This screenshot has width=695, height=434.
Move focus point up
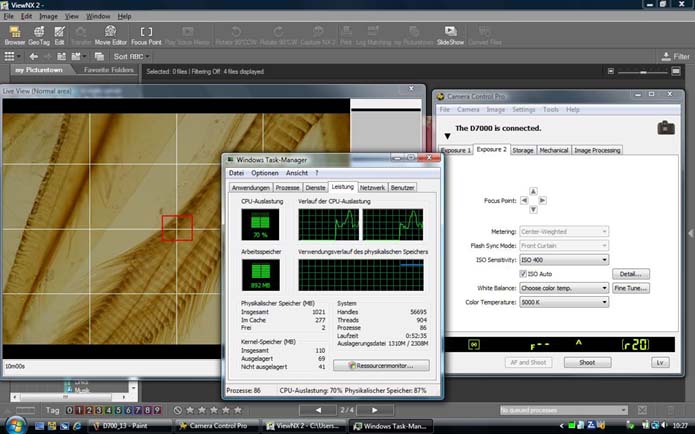(533, 191)
